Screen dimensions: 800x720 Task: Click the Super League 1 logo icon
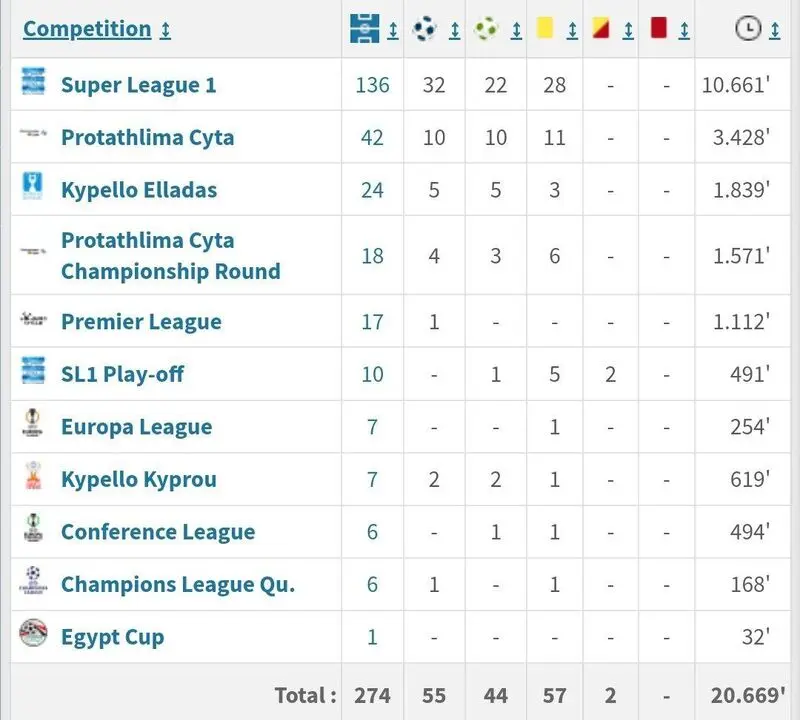33,81
